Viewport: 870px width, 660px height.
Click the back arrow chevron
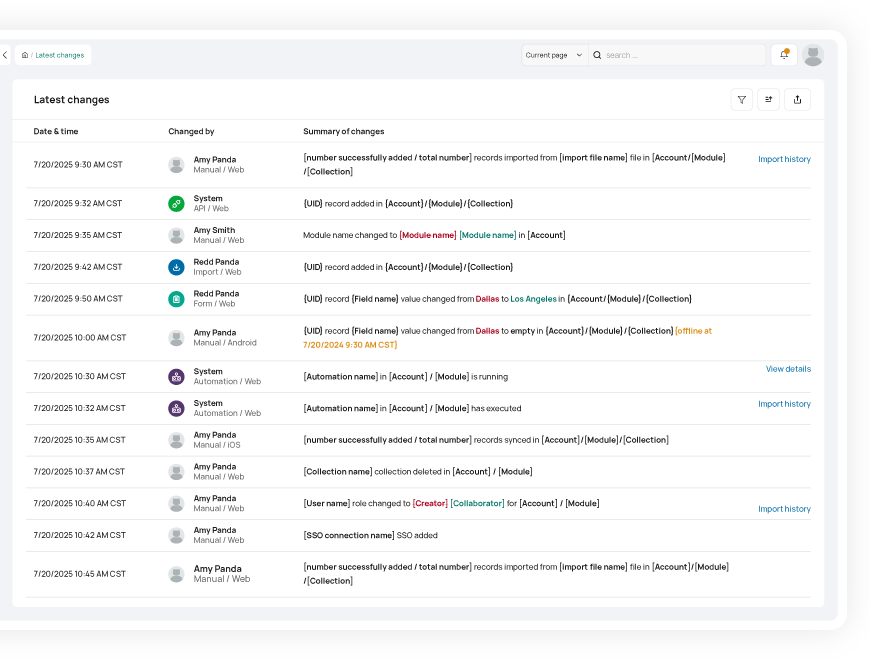pos(5,55)
